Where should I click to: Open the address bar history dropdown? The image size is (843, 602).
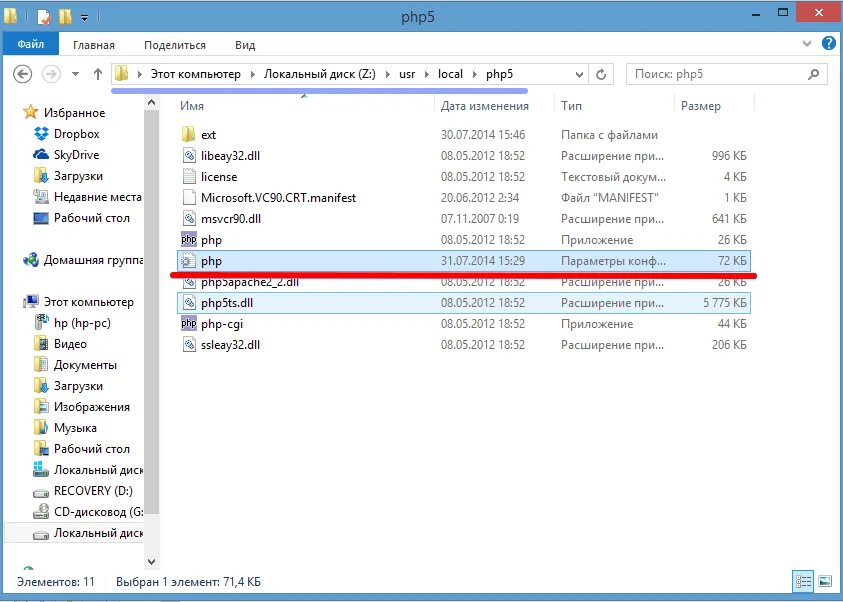579,75
